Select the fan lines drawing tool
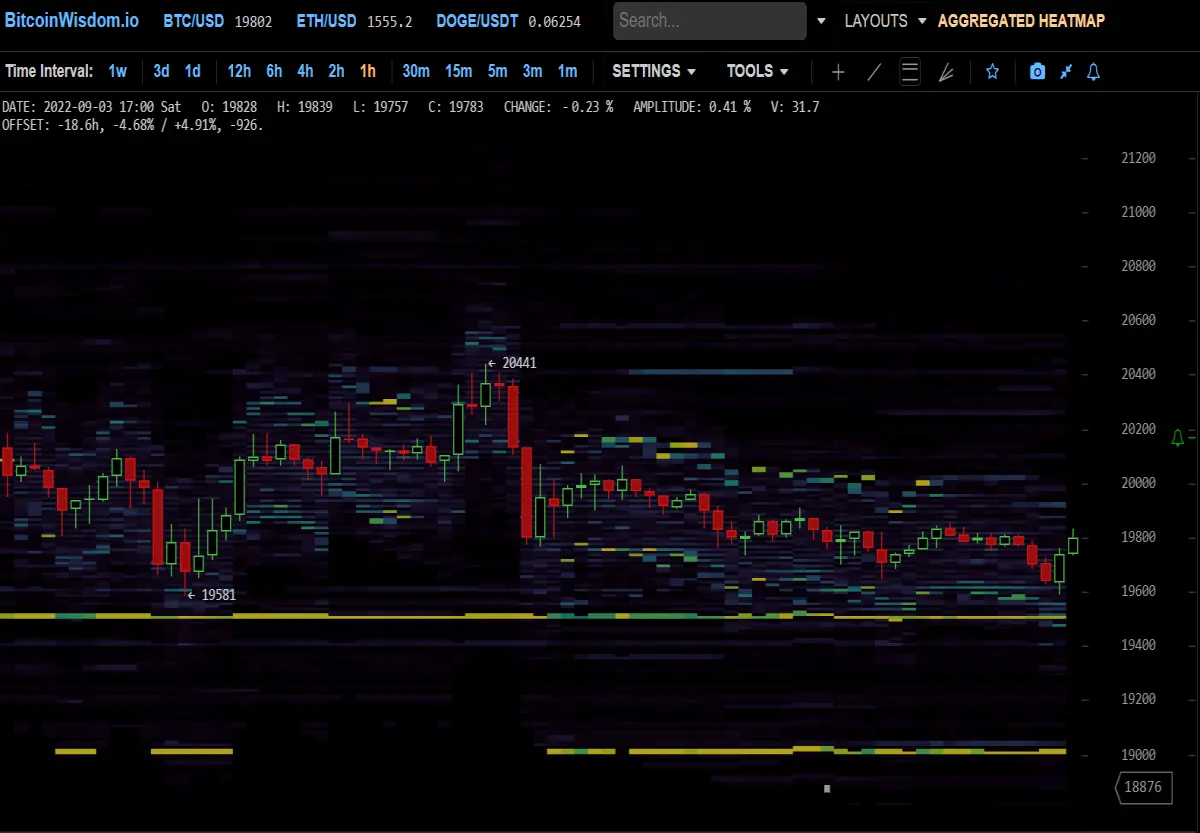1200x833 pixels. [x=946, y=72]
